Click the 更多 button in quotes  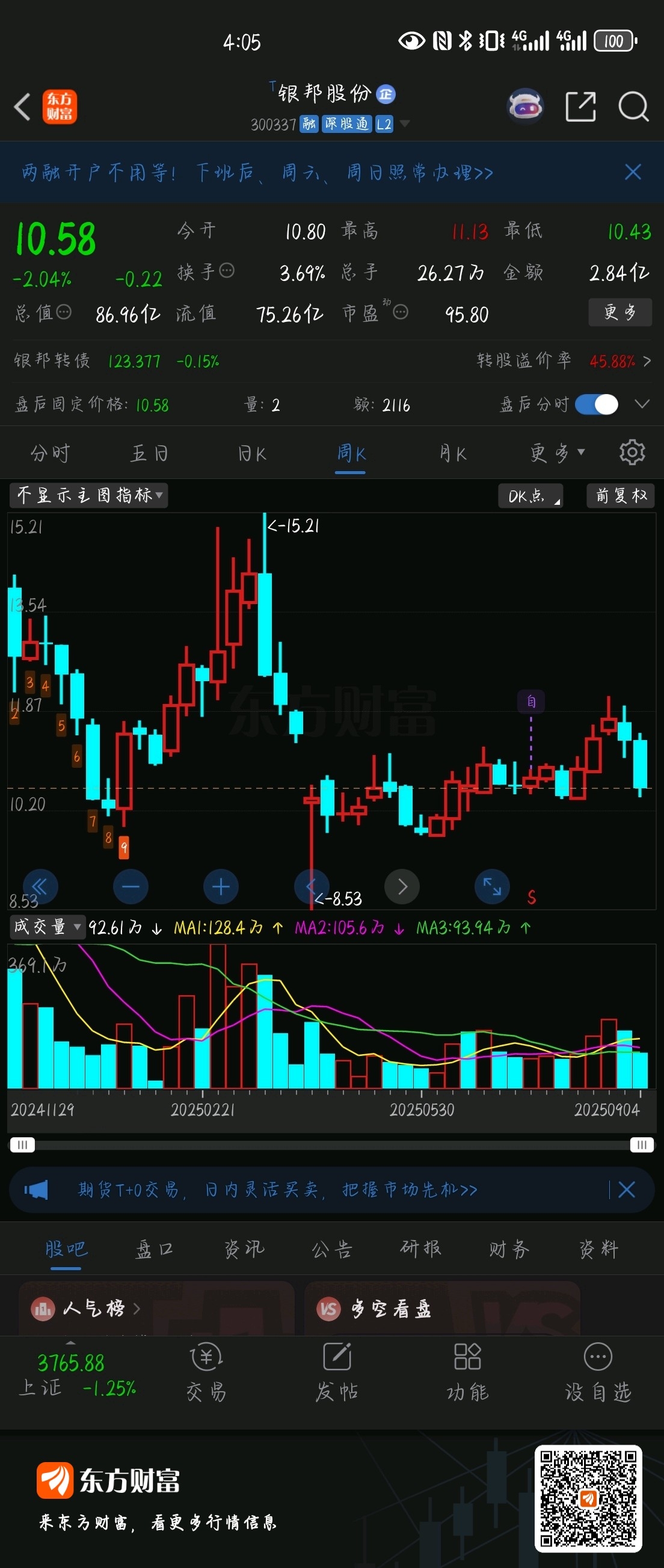(619, 312)
